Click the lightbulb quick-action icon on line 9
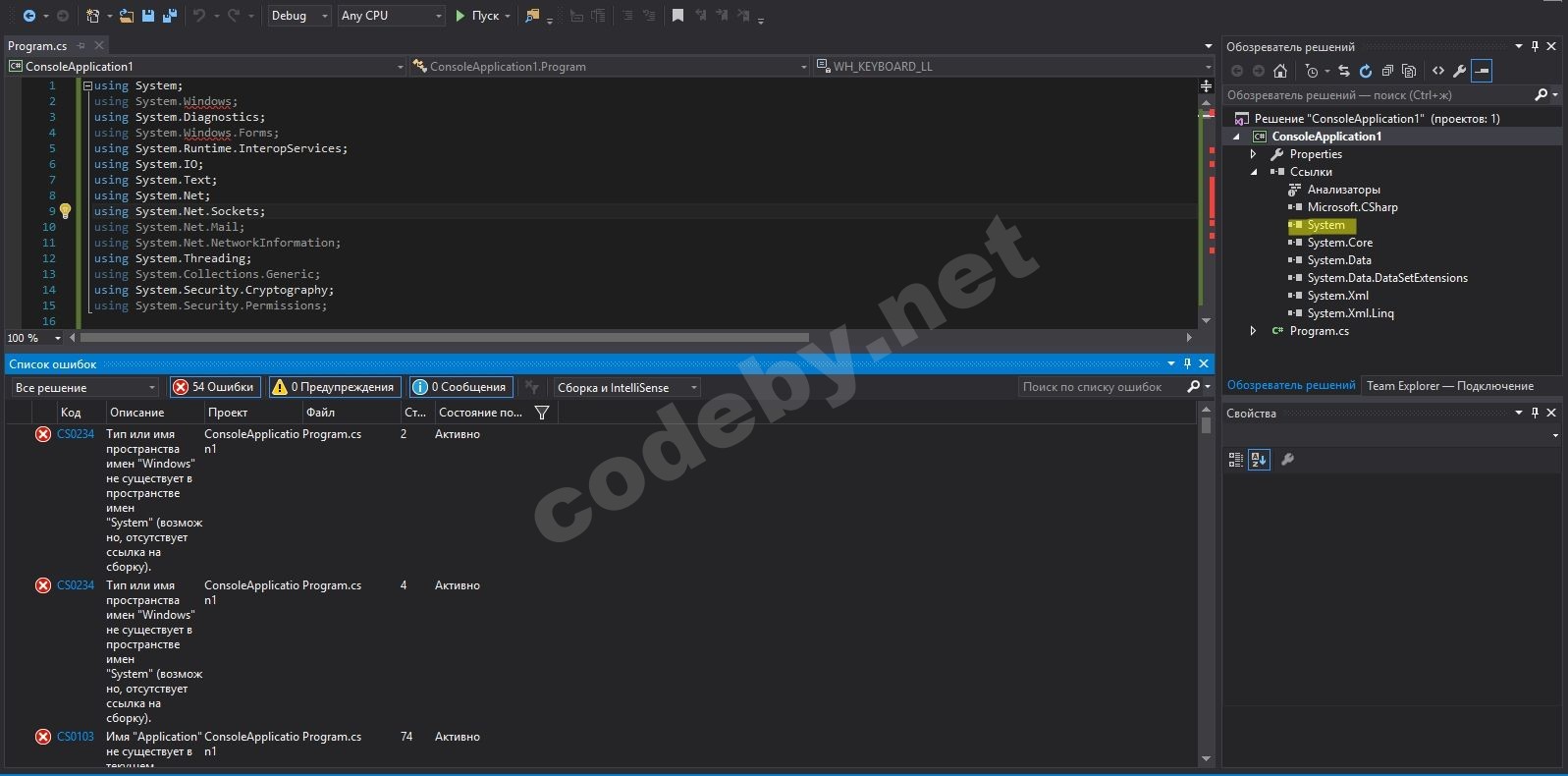The image size is (1568, 776). click(x=65, y=211)
